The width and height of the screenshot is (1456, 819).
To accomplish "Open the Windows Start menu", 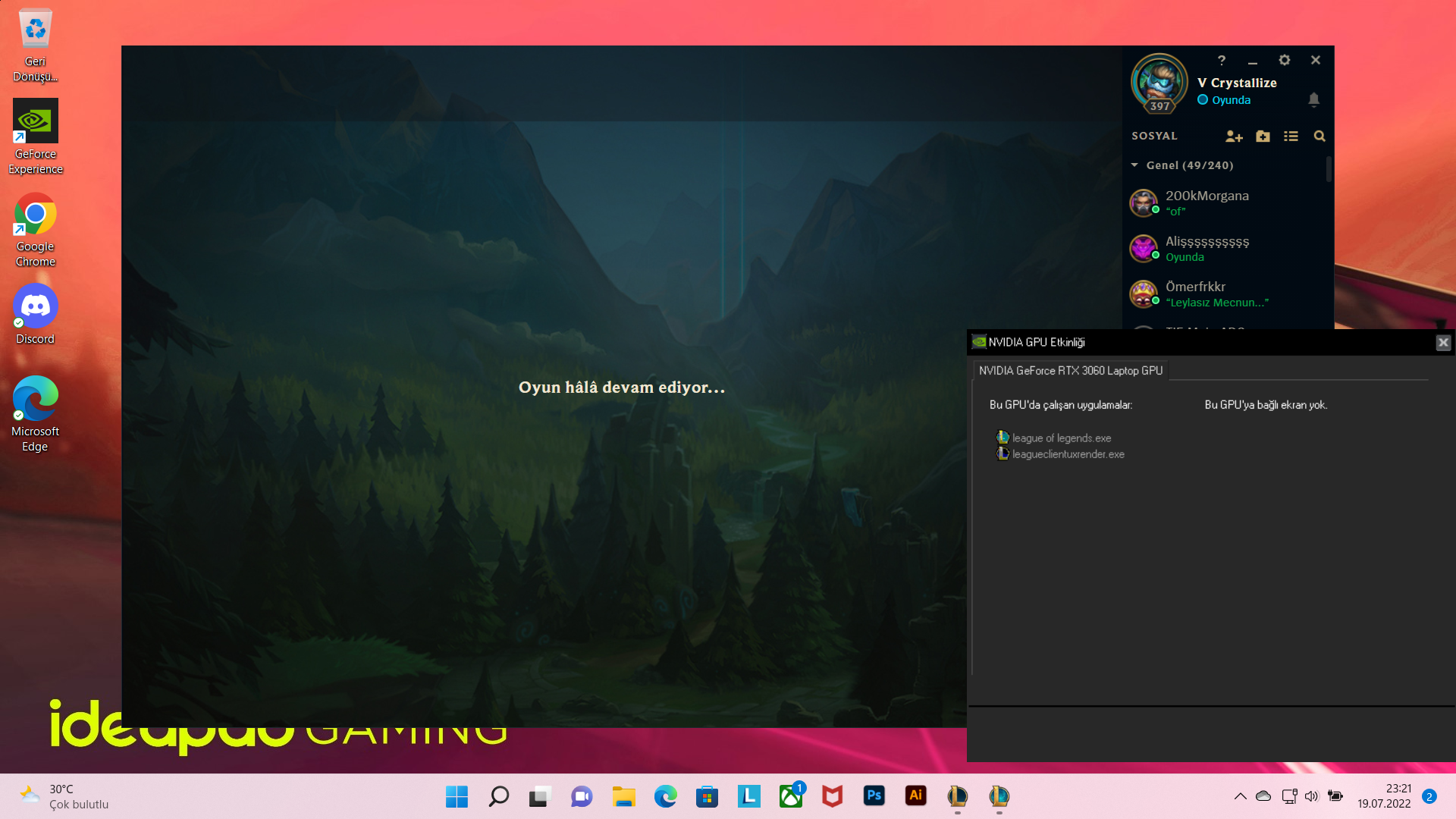I will 457,796.
